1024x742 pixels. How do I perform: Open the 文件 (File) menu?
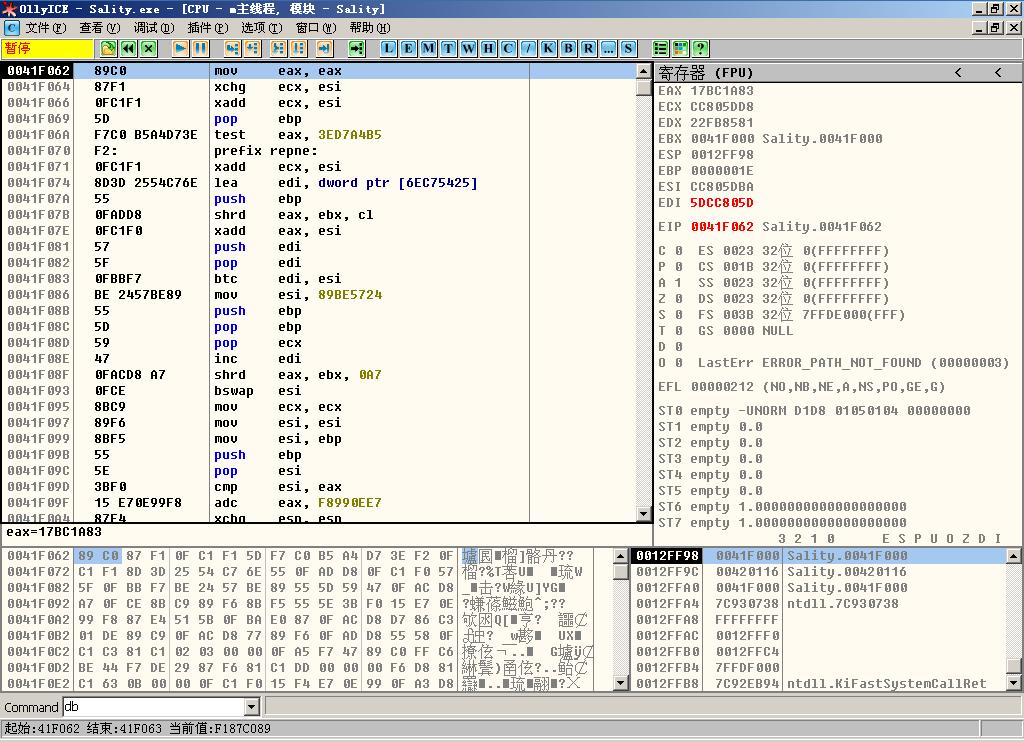[x=45, y=28]
